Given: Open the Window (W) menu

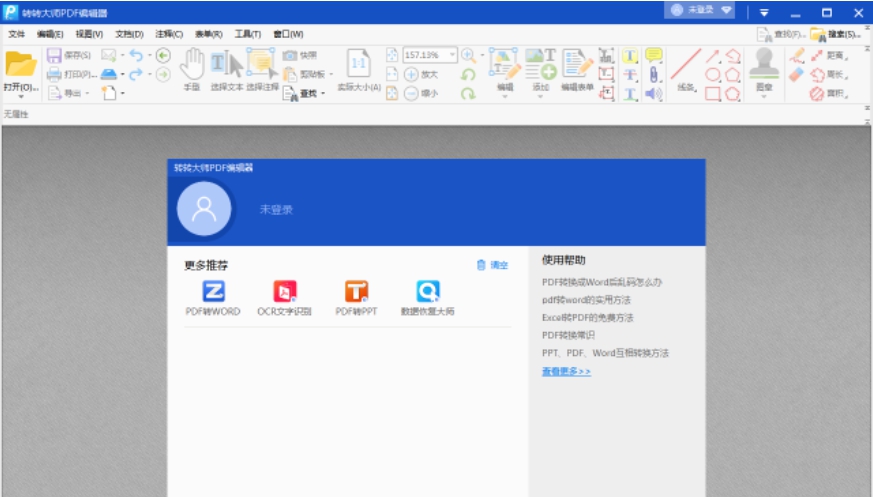Looking at the screenshot, I should [288, 34].
